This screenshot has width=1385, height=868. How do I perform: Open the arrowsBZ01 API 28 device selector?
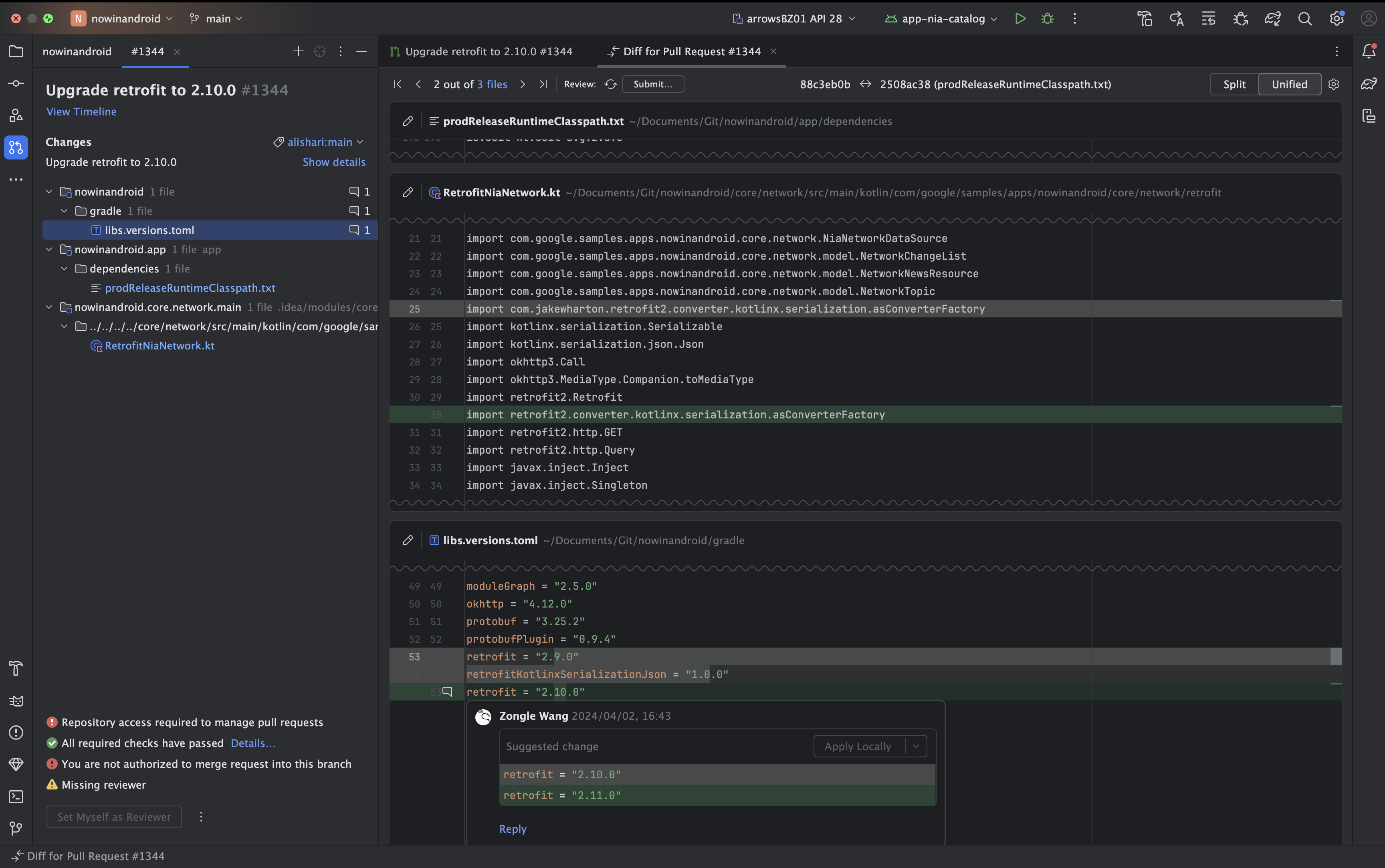tap(794, 18)
